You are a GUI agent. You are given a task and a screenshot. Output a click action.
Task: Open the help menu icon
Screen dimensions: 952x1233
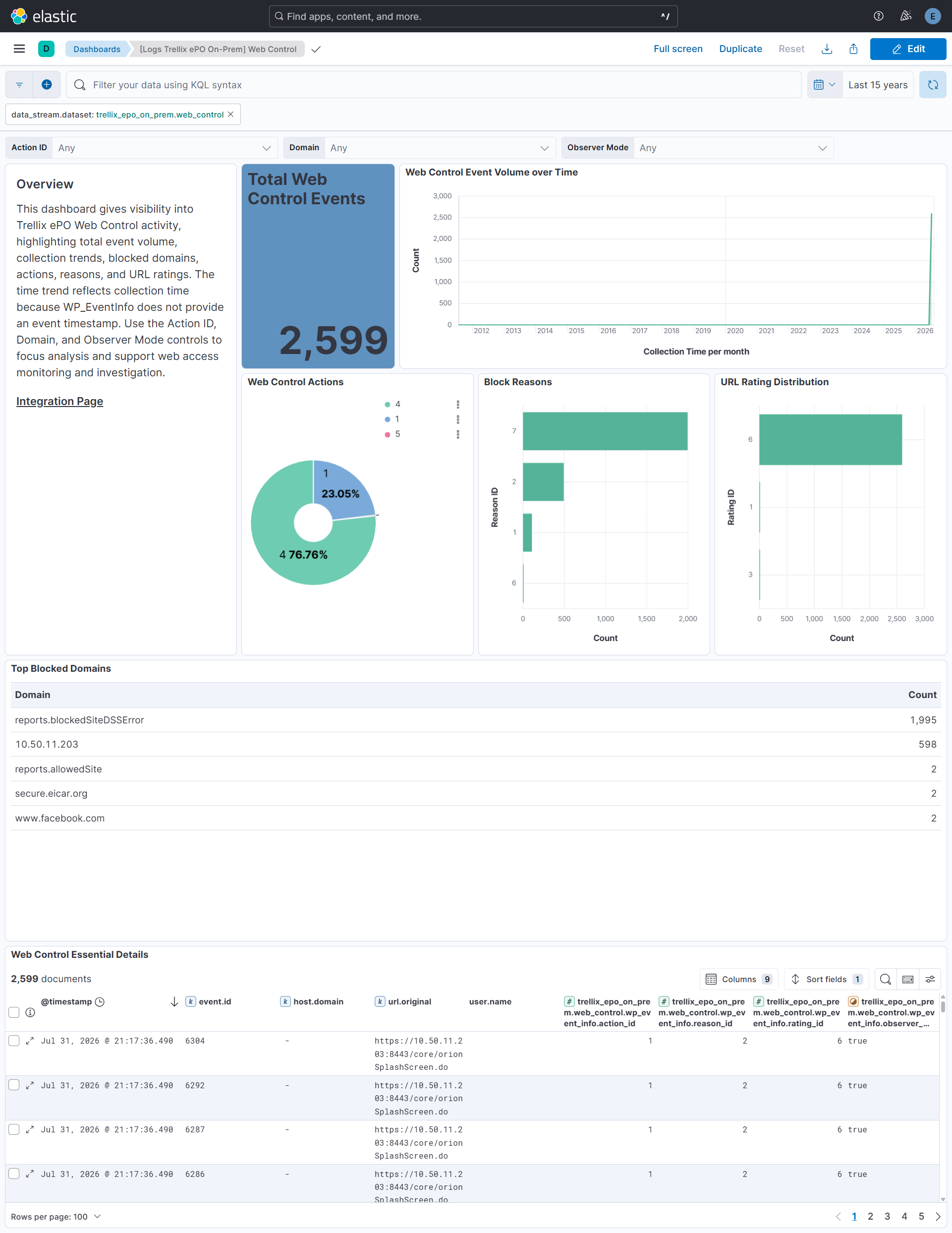878,16
